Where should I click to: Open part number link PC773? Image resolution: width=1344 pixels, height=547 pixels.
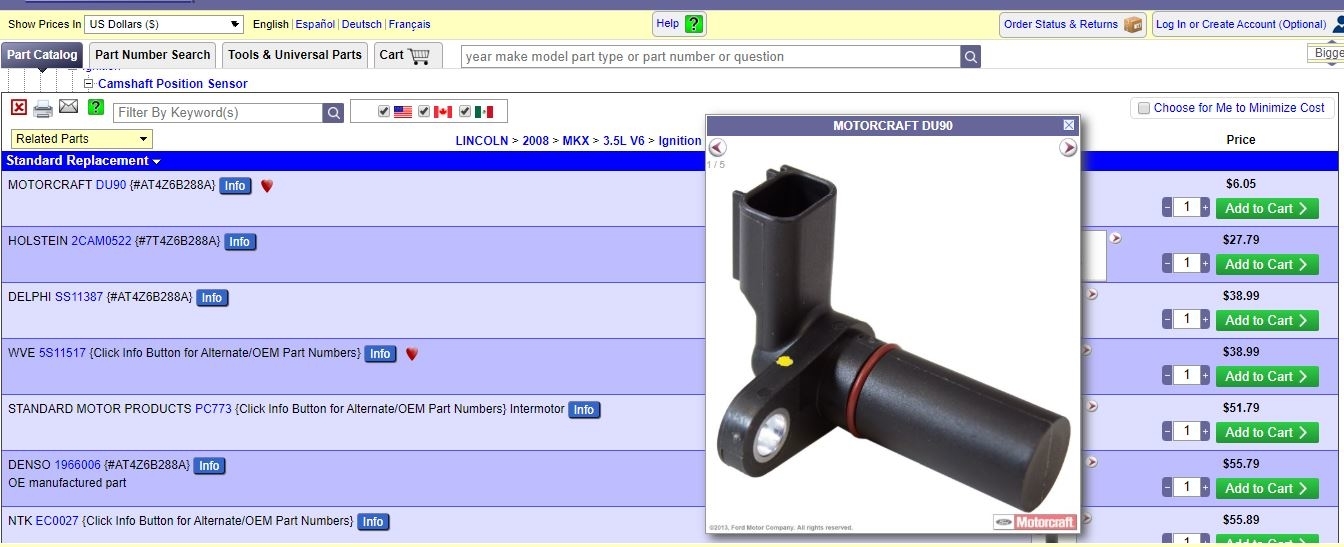click(213, 409)
